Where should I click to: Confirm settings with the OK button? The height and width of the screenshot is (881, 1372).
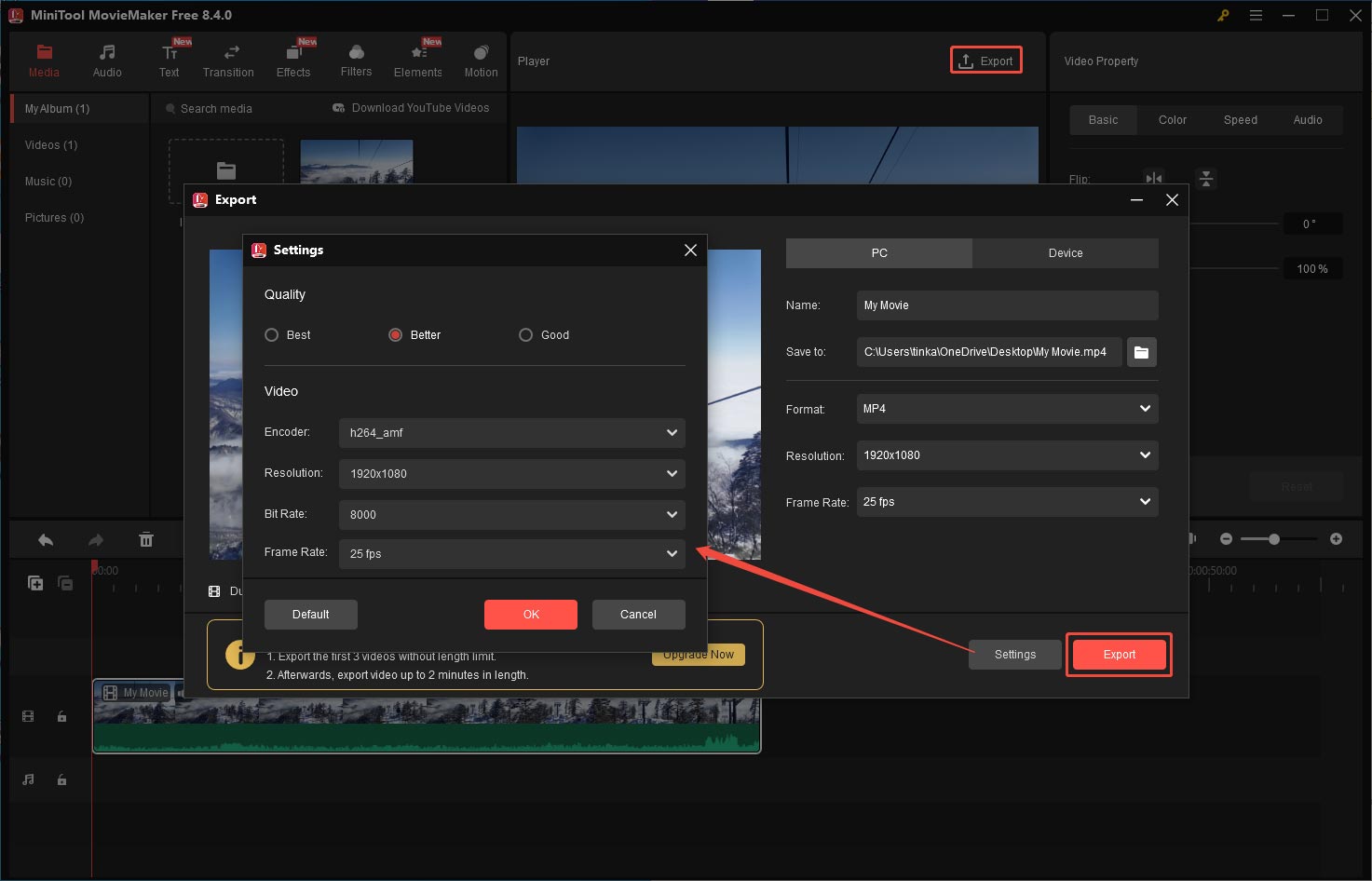coord(530,614)
